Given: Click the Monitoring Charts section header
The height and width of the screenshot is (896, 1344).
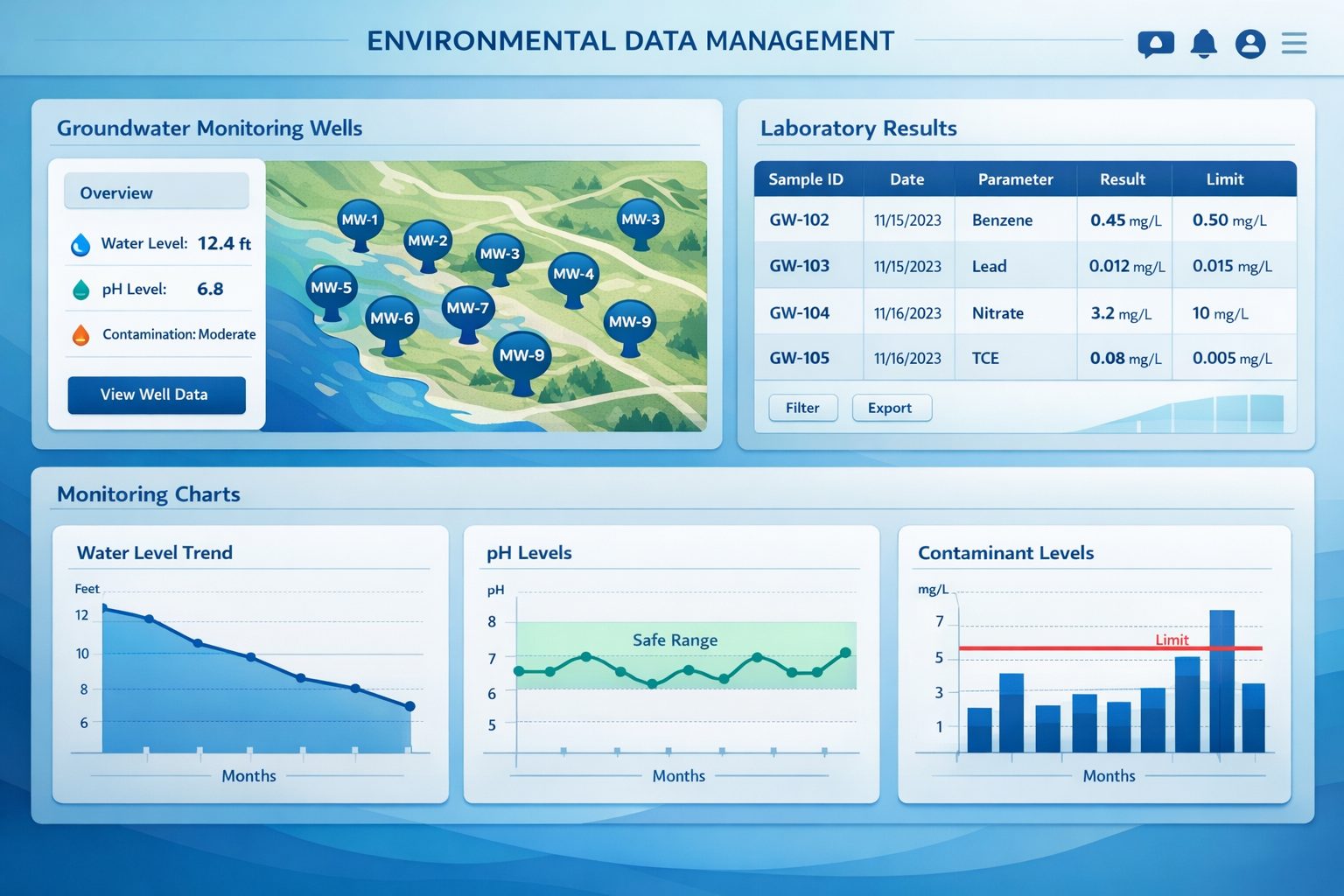Looking at the screenshot, I should pos(147,494).
